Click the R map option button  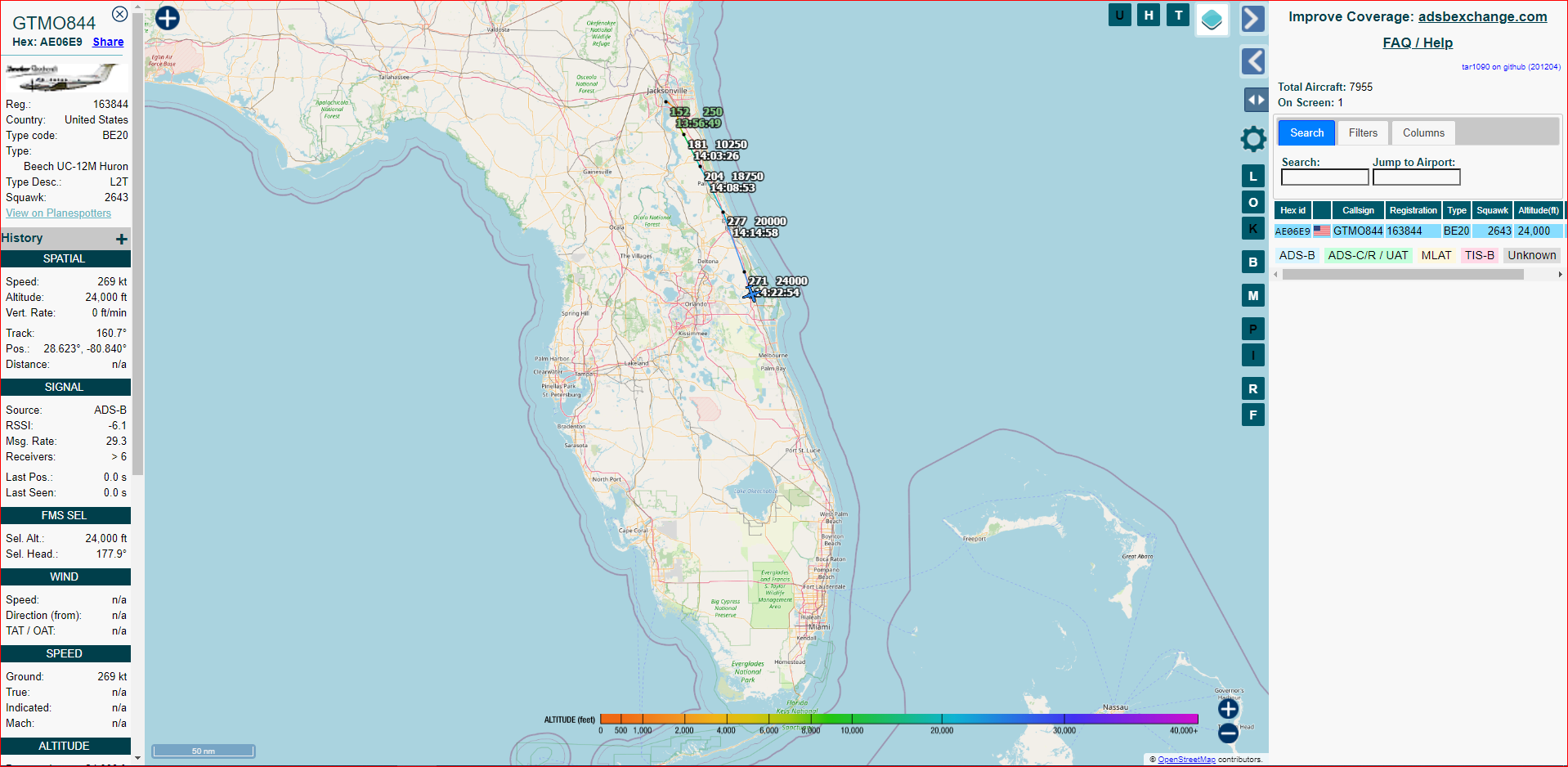1253,388
